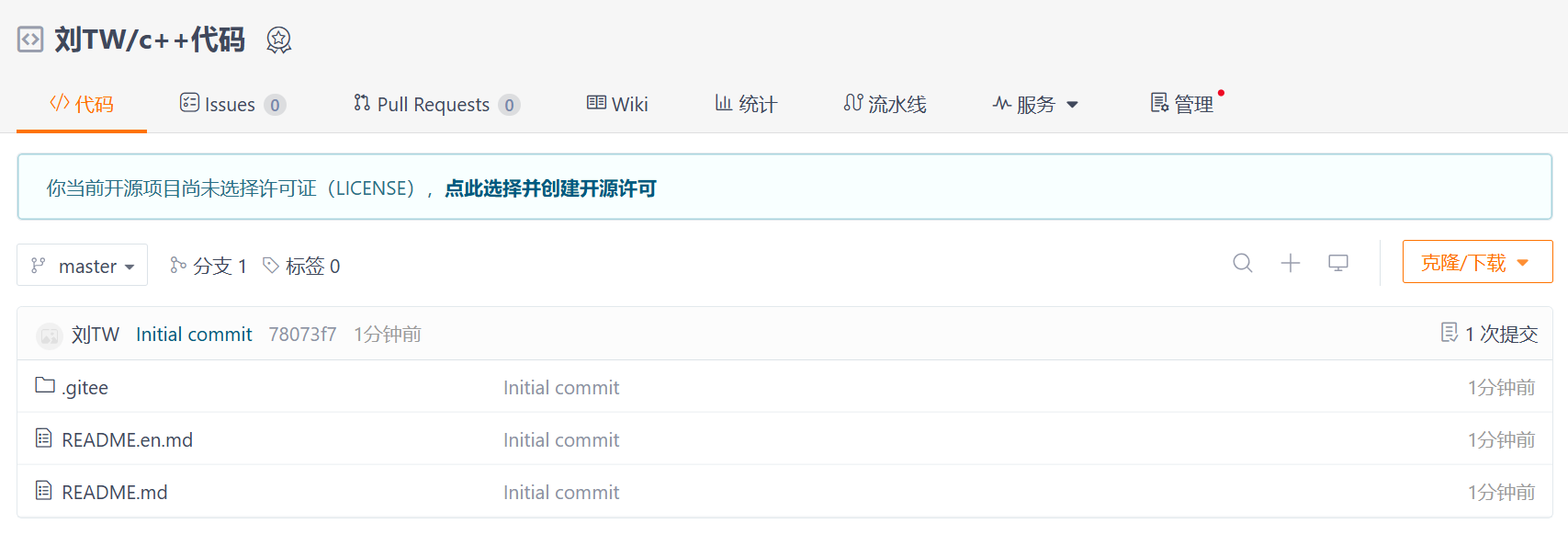Image resolution: width=1568 pixels, height=546 pixels.
Task: Open the .gitee folder
Action: tap(85, 387)
